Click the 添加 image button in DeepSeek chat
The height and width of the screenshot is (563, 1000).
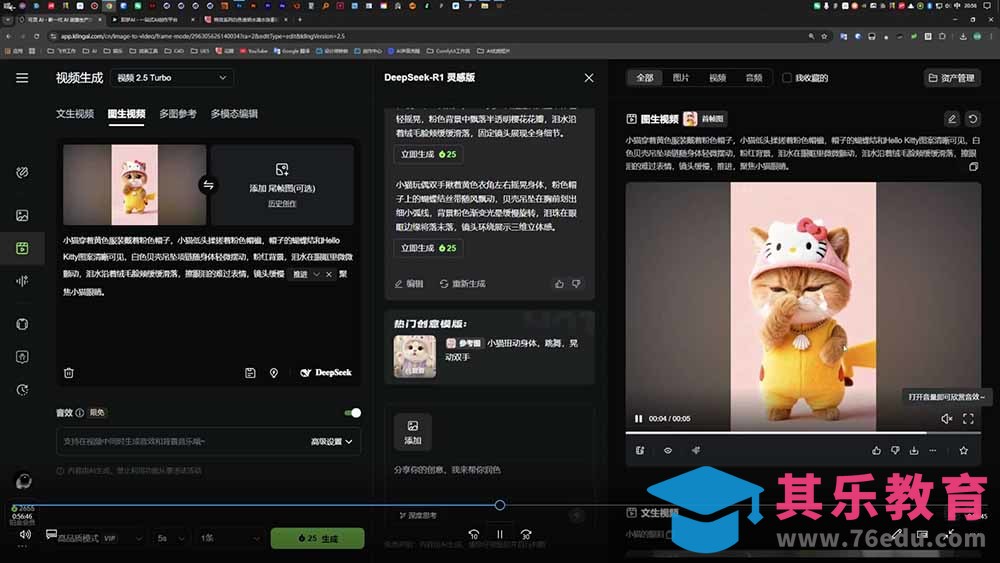pos(413,432)
